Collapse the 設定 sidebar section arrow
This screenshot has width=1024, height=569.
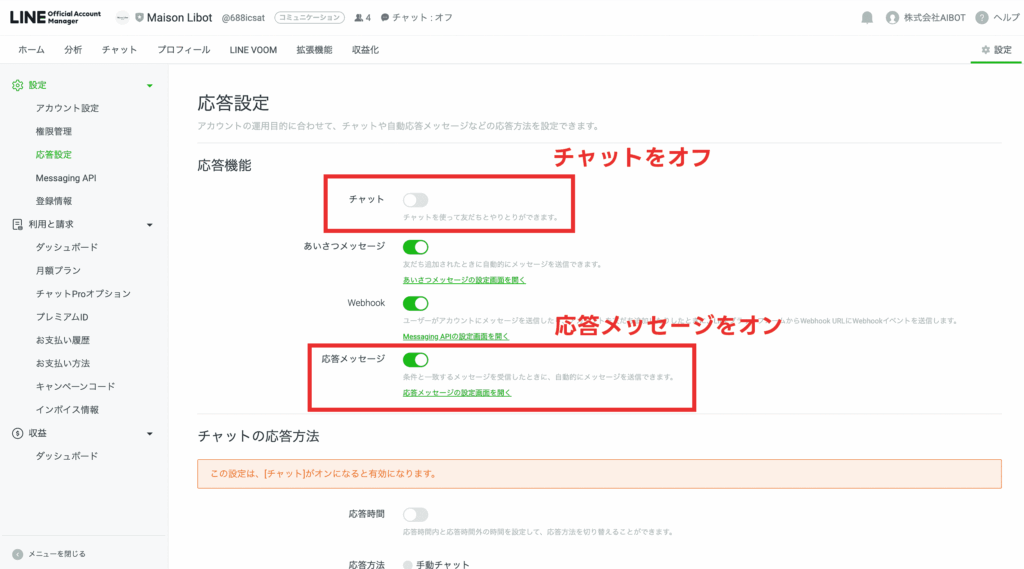click(150, 85)
